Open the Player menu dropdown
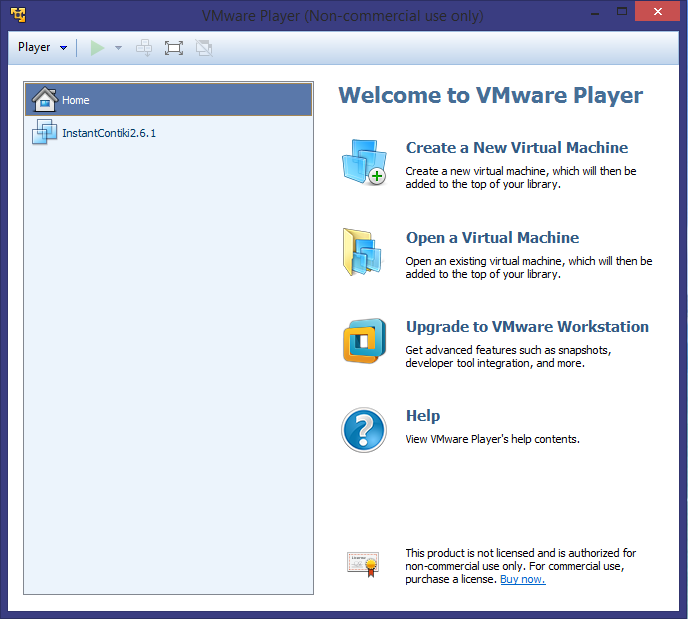Screen dimensions: 688x619 coord(42,47)
